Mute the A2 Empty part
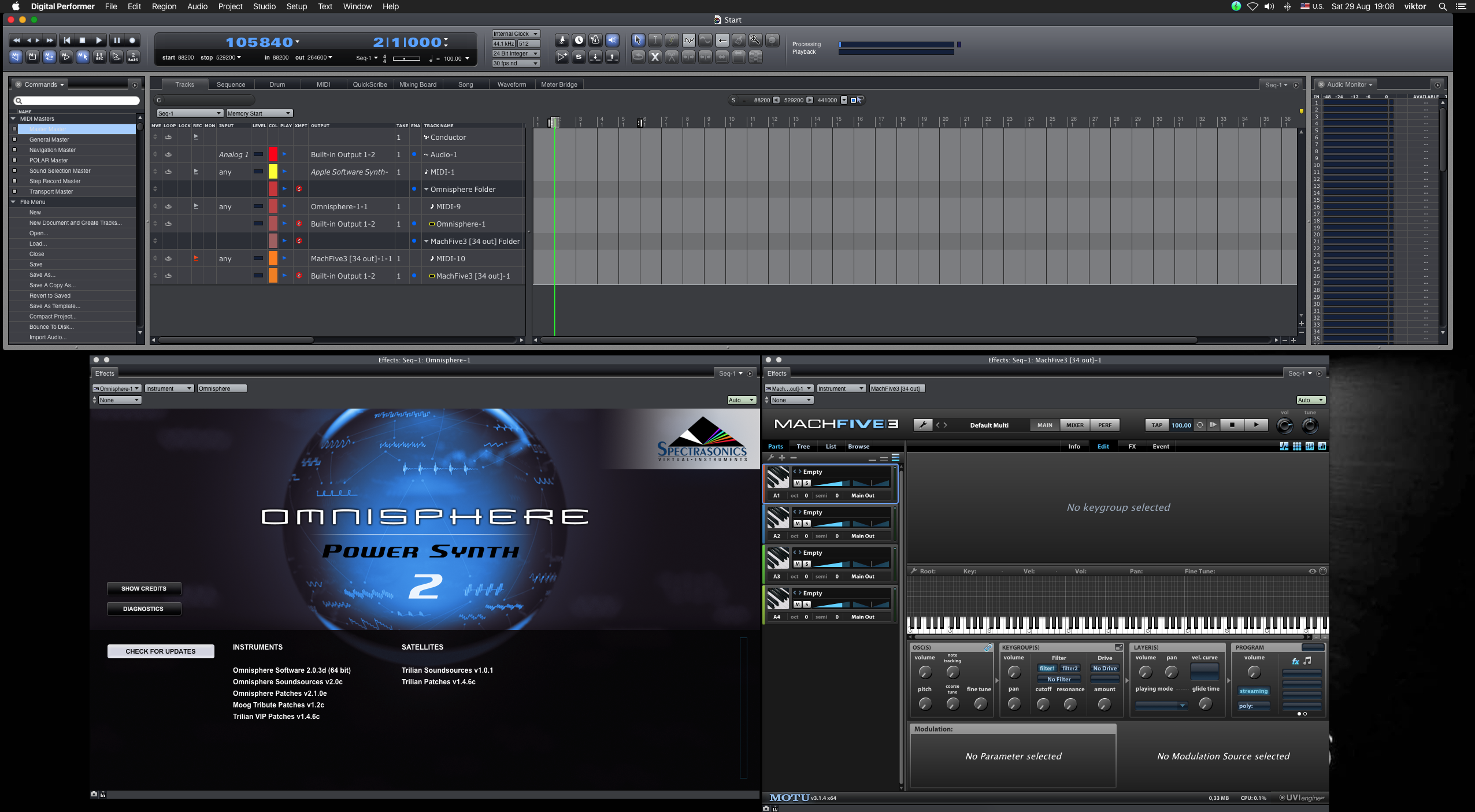This screenshot has width=1475, height=812. coord(798,524)
